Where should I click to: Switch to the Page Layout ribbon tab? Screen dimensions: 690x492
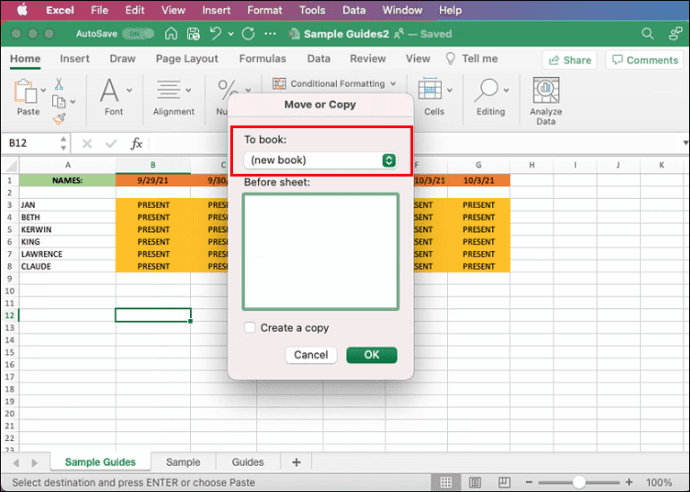click(187, 59)
